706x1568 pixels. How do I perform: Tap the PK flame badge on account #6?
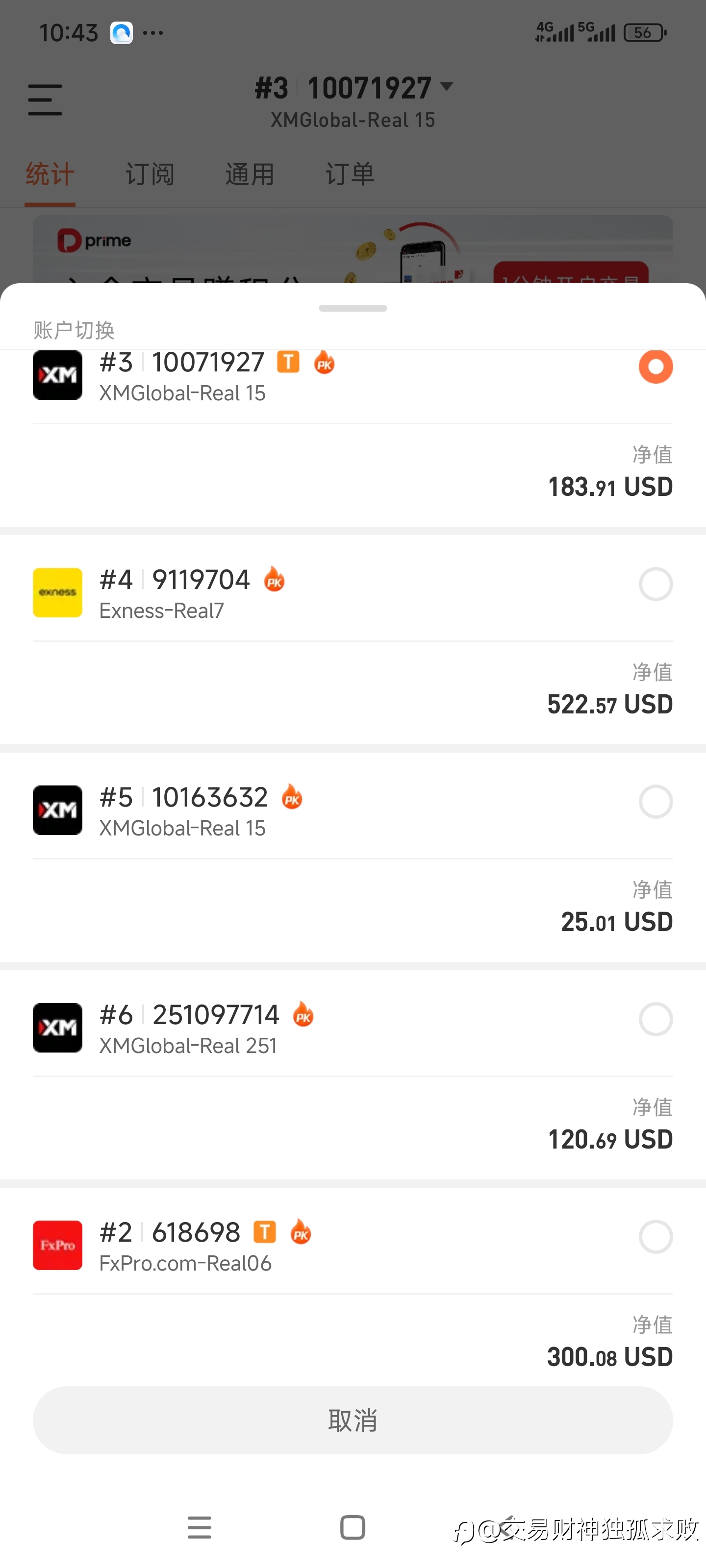(x=303, y=1015)
